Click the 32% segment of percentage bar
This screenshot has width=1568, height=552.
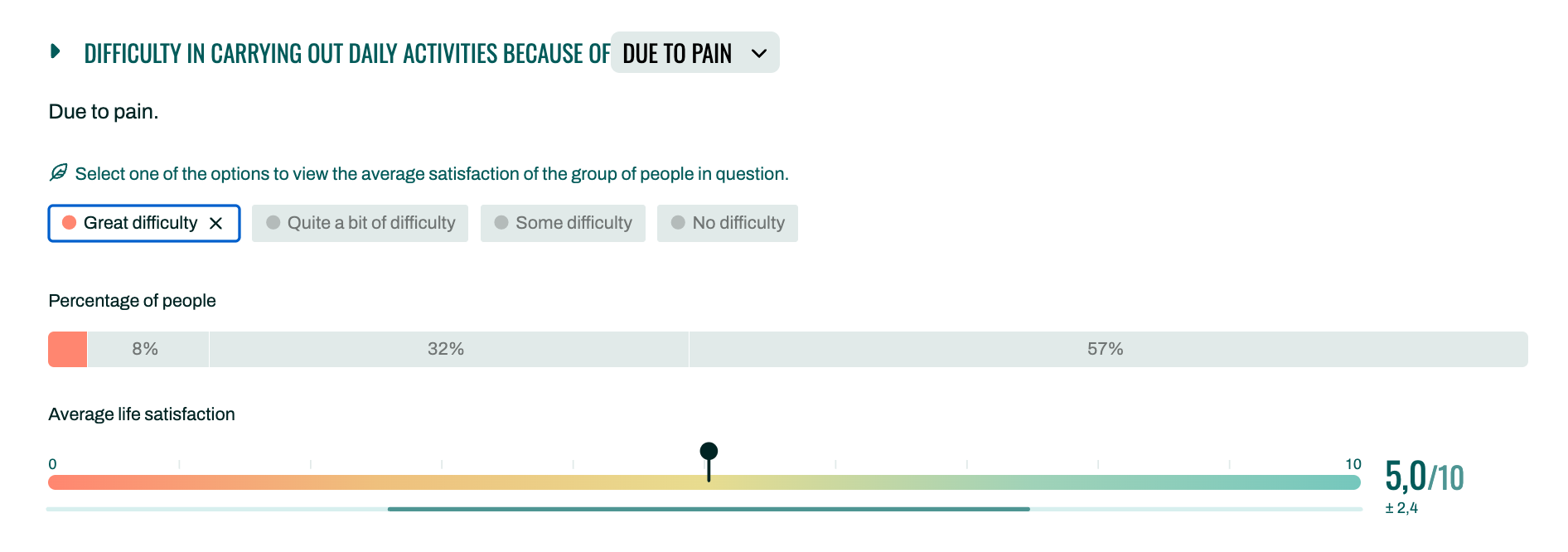click(x=448, y=349)
